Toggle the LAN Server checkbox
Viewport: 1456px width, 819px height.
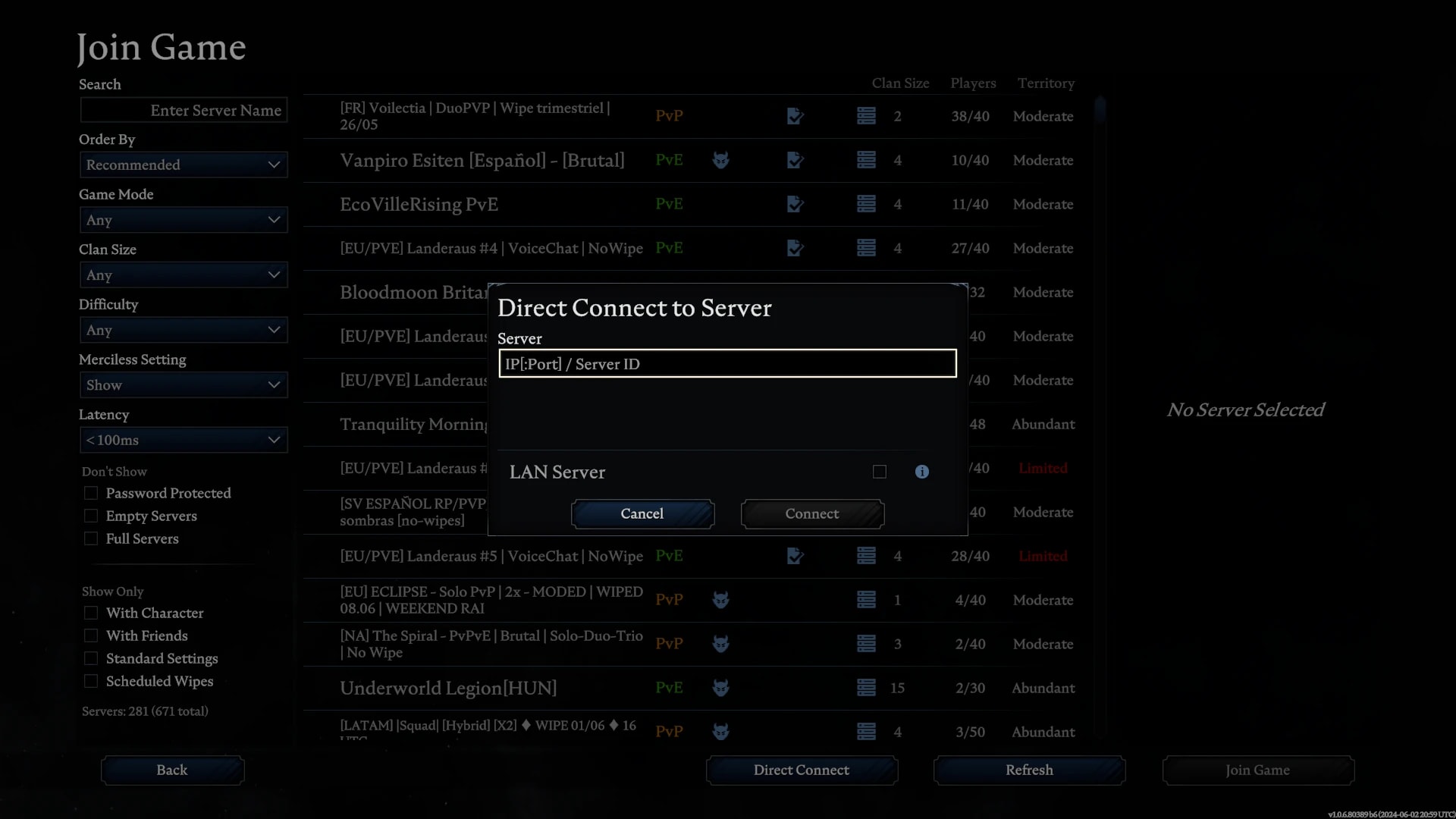[879, 471]
